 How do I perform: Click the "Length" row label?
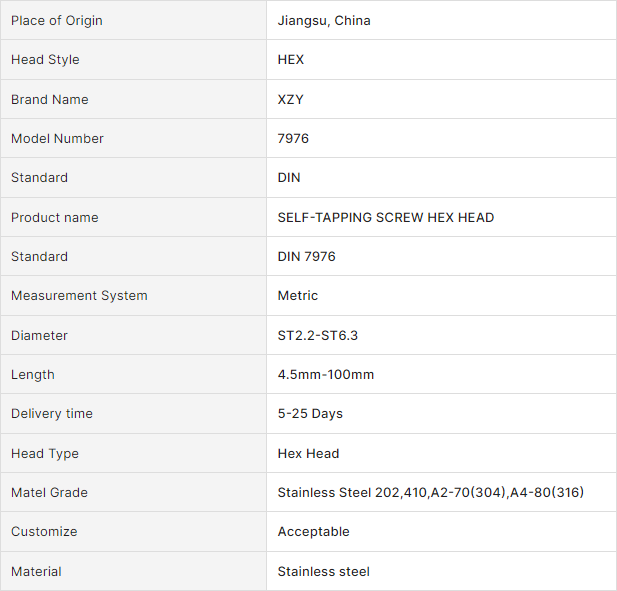(33, 375)
